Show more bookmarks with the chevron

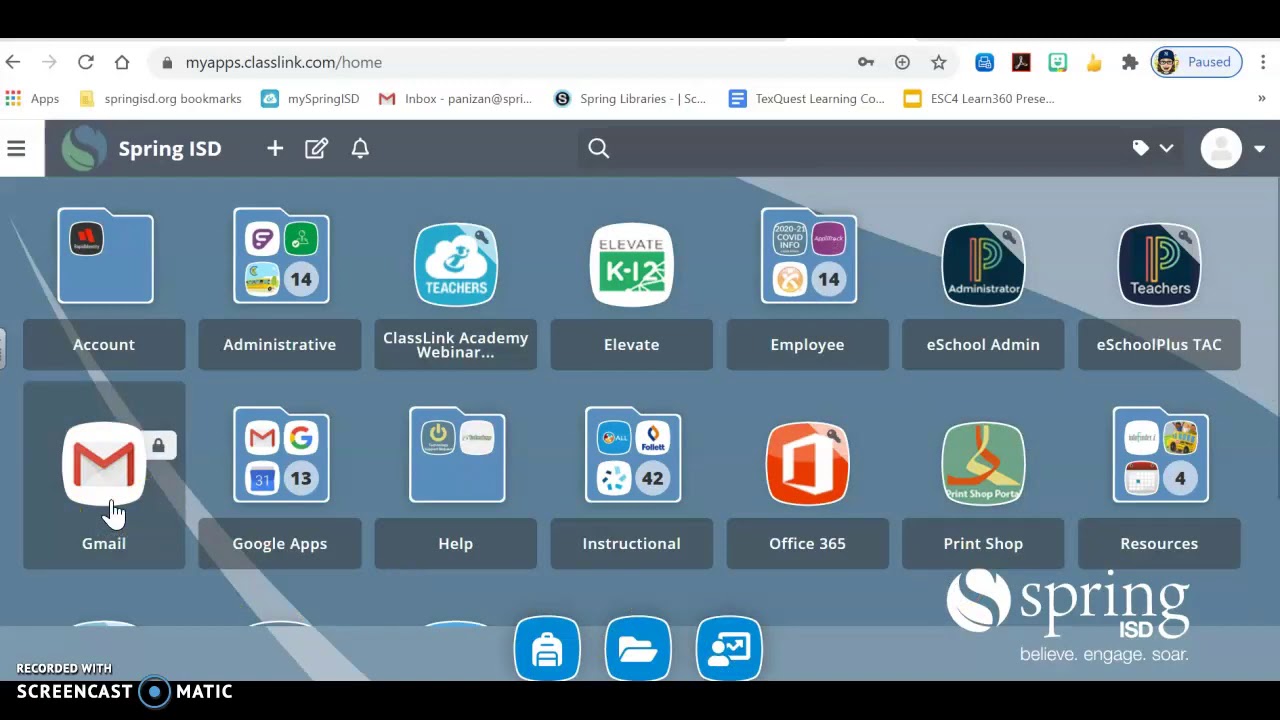pos(1261,98)
